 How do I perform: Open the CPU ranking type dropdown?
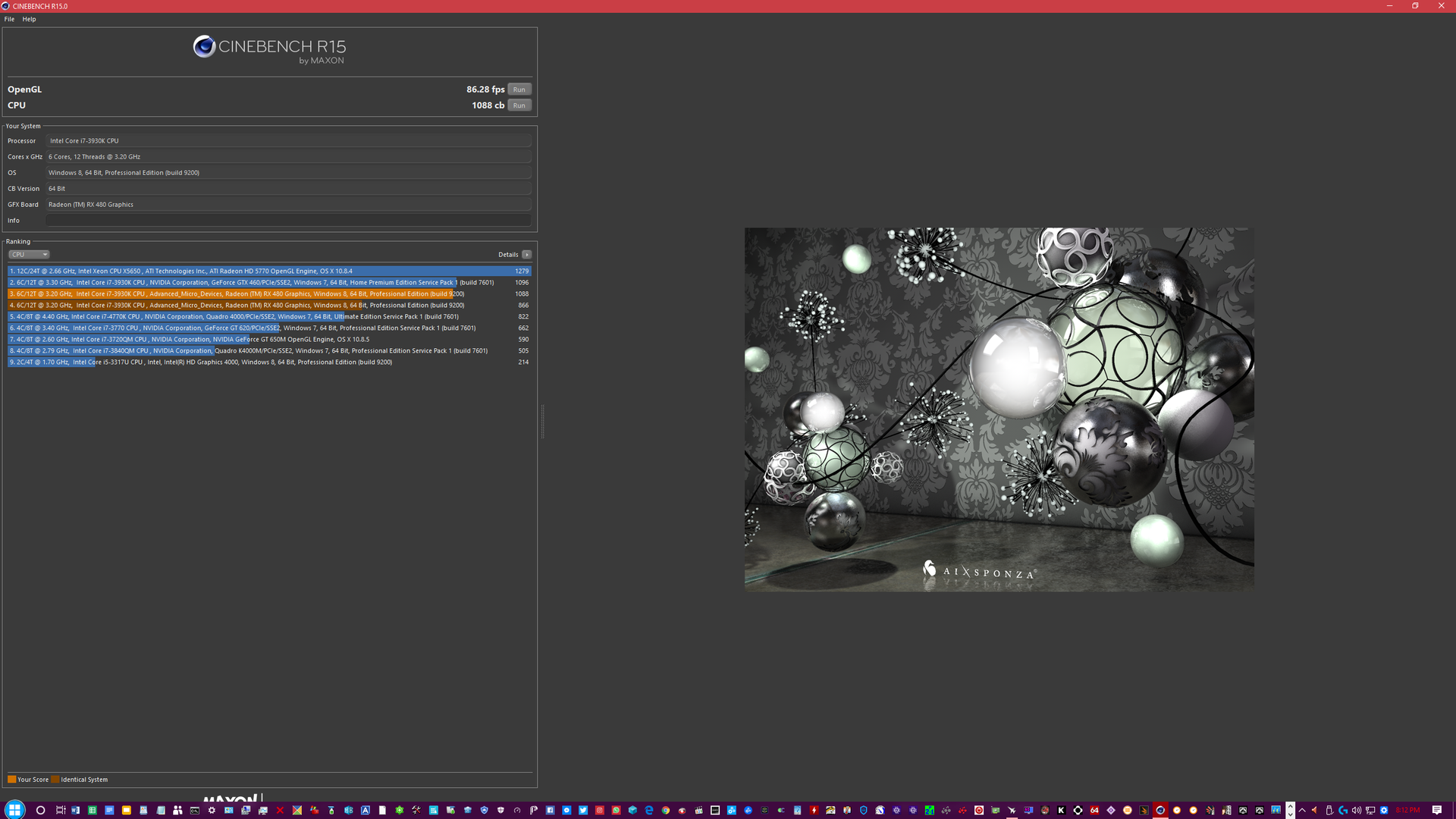(29, 255)
